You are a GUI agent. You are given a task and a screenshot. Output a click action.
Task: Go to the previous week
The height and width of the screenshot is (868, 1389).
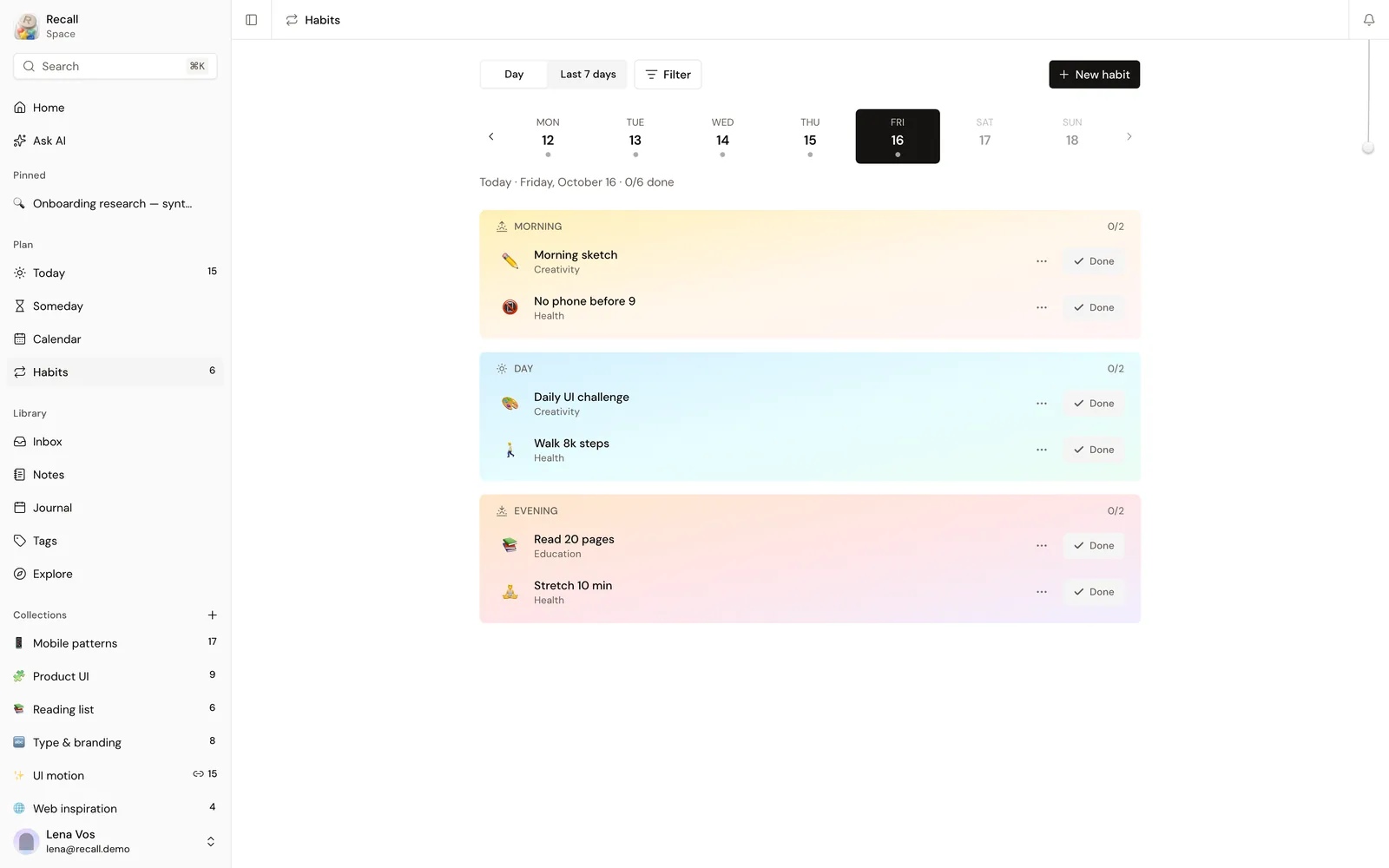(x=491, y=136)
